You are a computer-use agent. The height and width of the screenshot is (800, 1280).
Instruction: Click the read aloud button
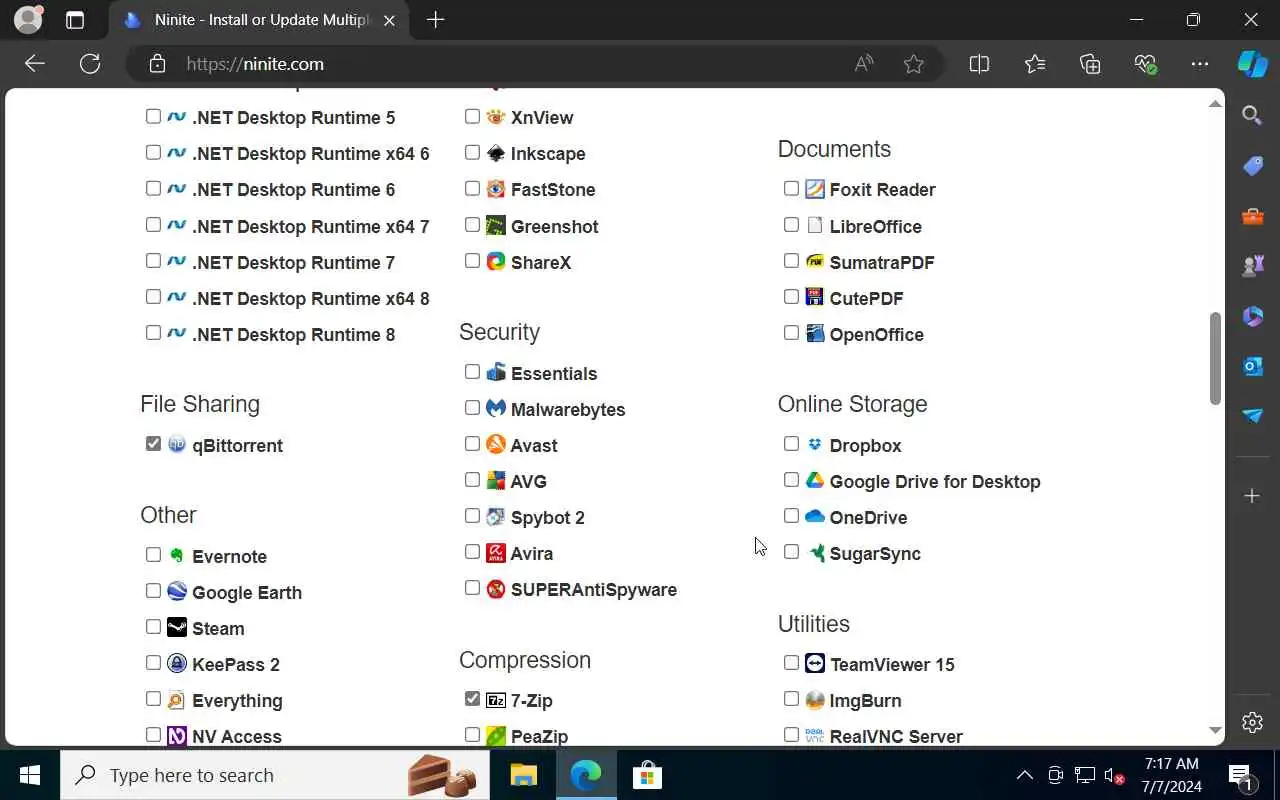point(864,63)
